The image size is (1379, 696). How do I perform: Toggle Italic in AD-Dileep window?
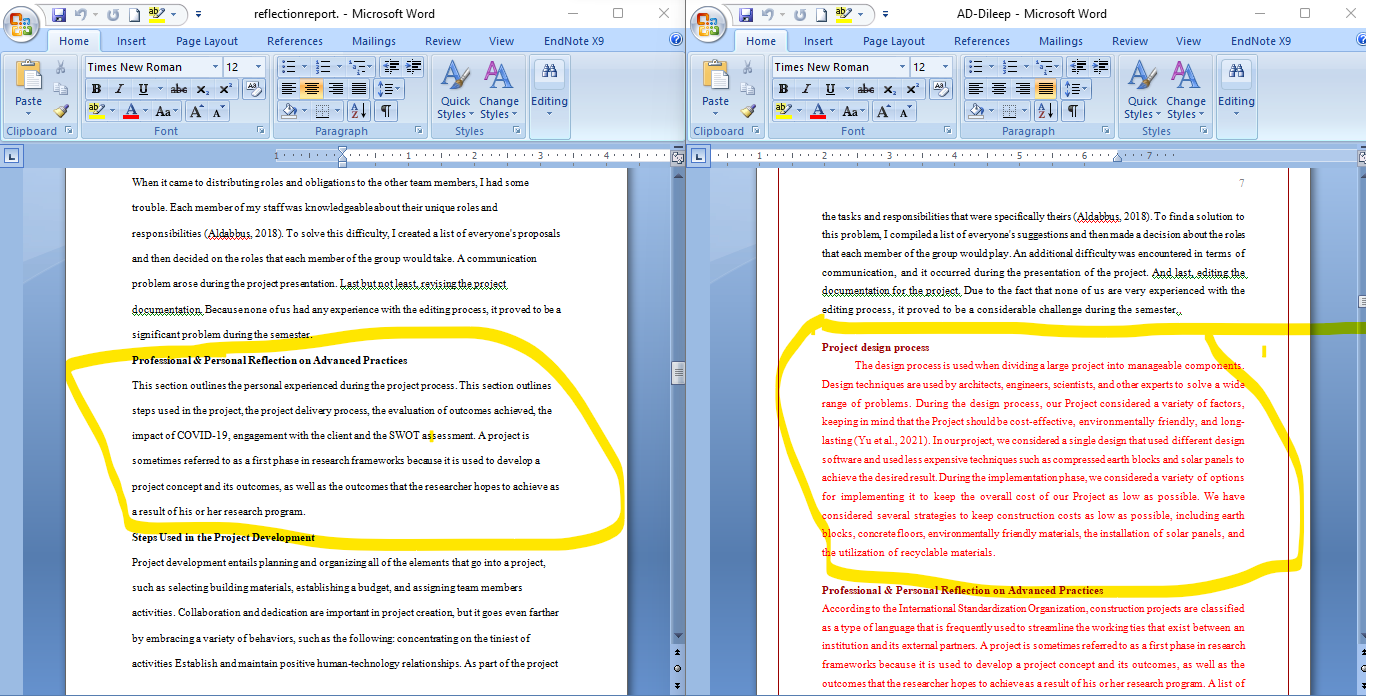point(806,89)
